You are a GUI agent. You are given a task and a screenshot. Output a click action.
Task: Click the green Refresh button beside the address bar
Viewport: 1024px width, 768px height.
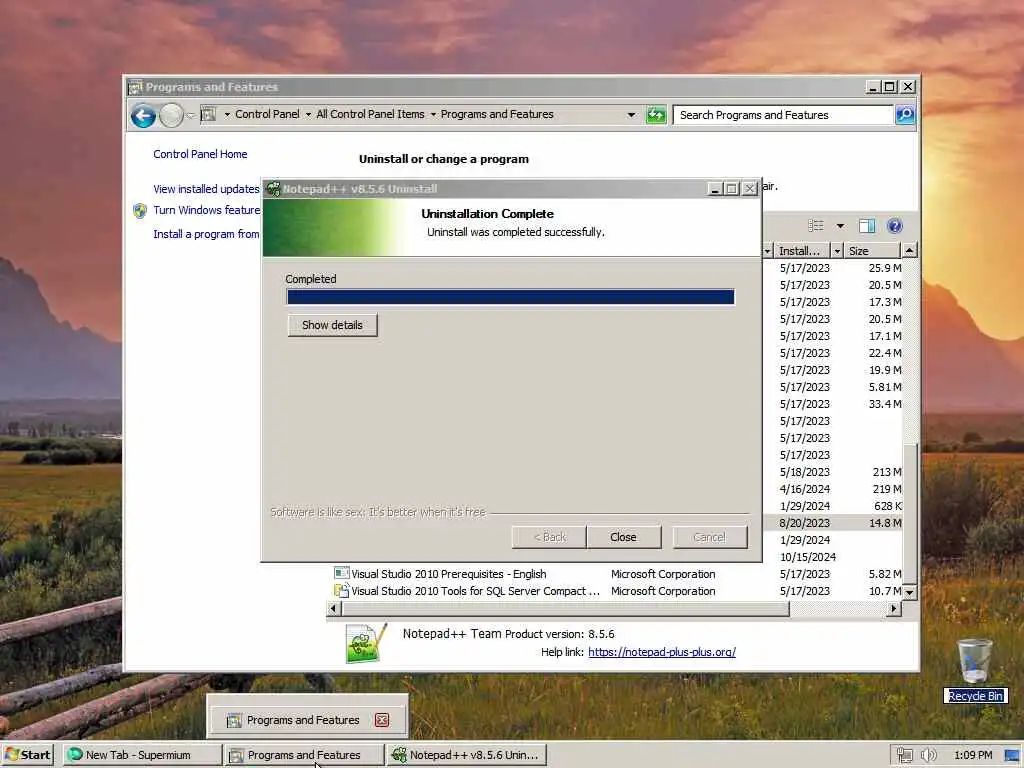pyautogui.click(x=656, y=115)
